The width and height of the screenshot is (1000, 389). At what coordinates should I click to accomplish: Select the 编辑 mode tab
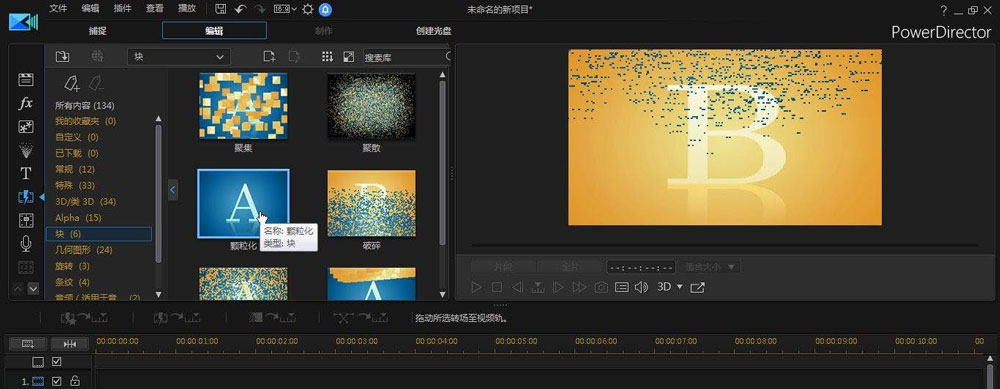[x=214, y=31]
